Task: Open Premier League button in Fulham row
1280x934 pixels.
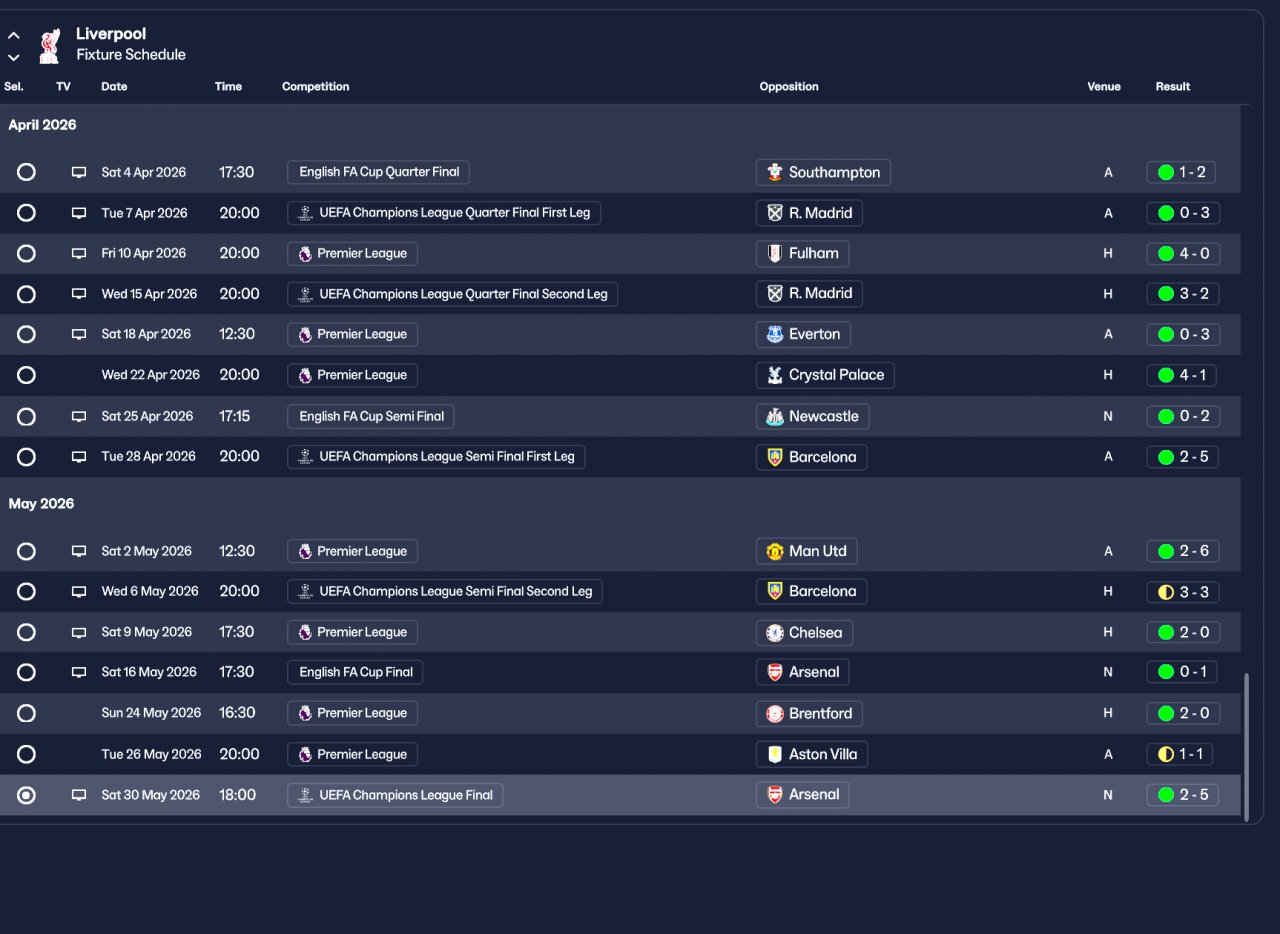Action: point(352,254)
